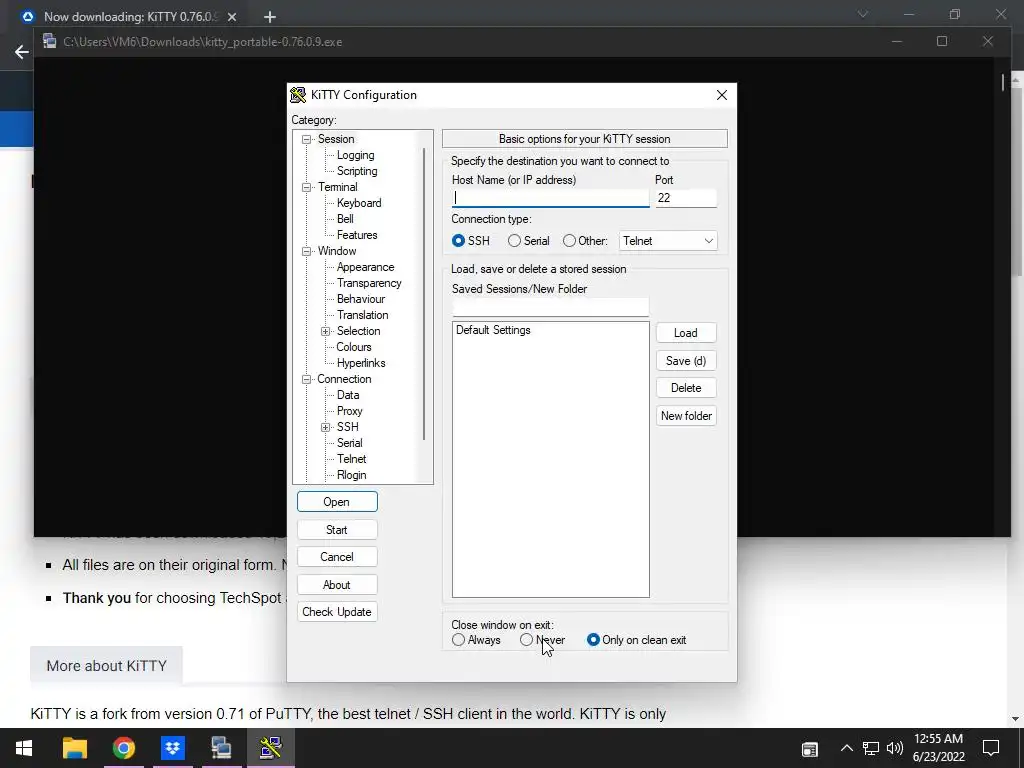Image resolution: width=1024 pixels, height=768 pixels.
Task: Click the volume speaker tray icon
Action: tap(895, 748)
